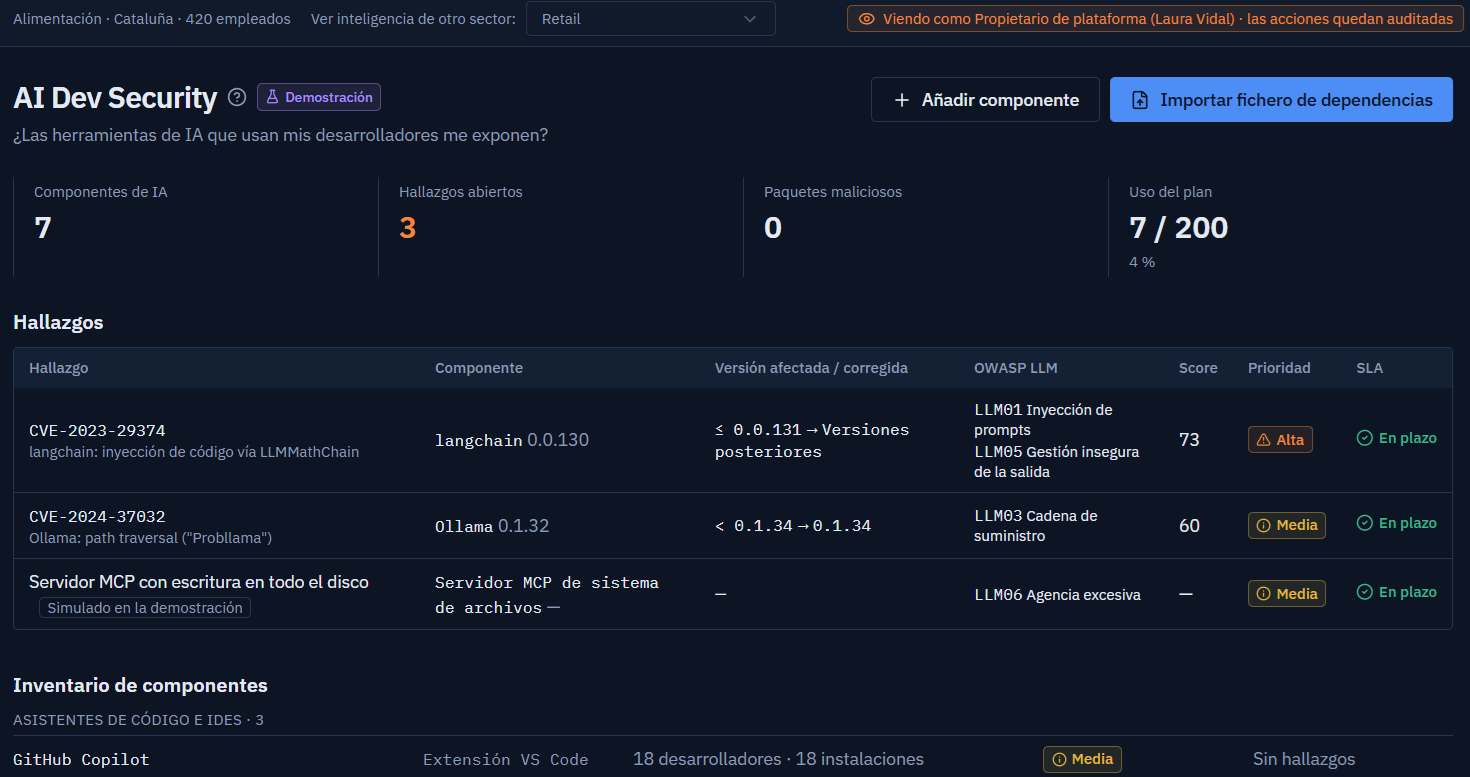Open finding Servidor MCP con escritura en todo el disco

point(199,582)
